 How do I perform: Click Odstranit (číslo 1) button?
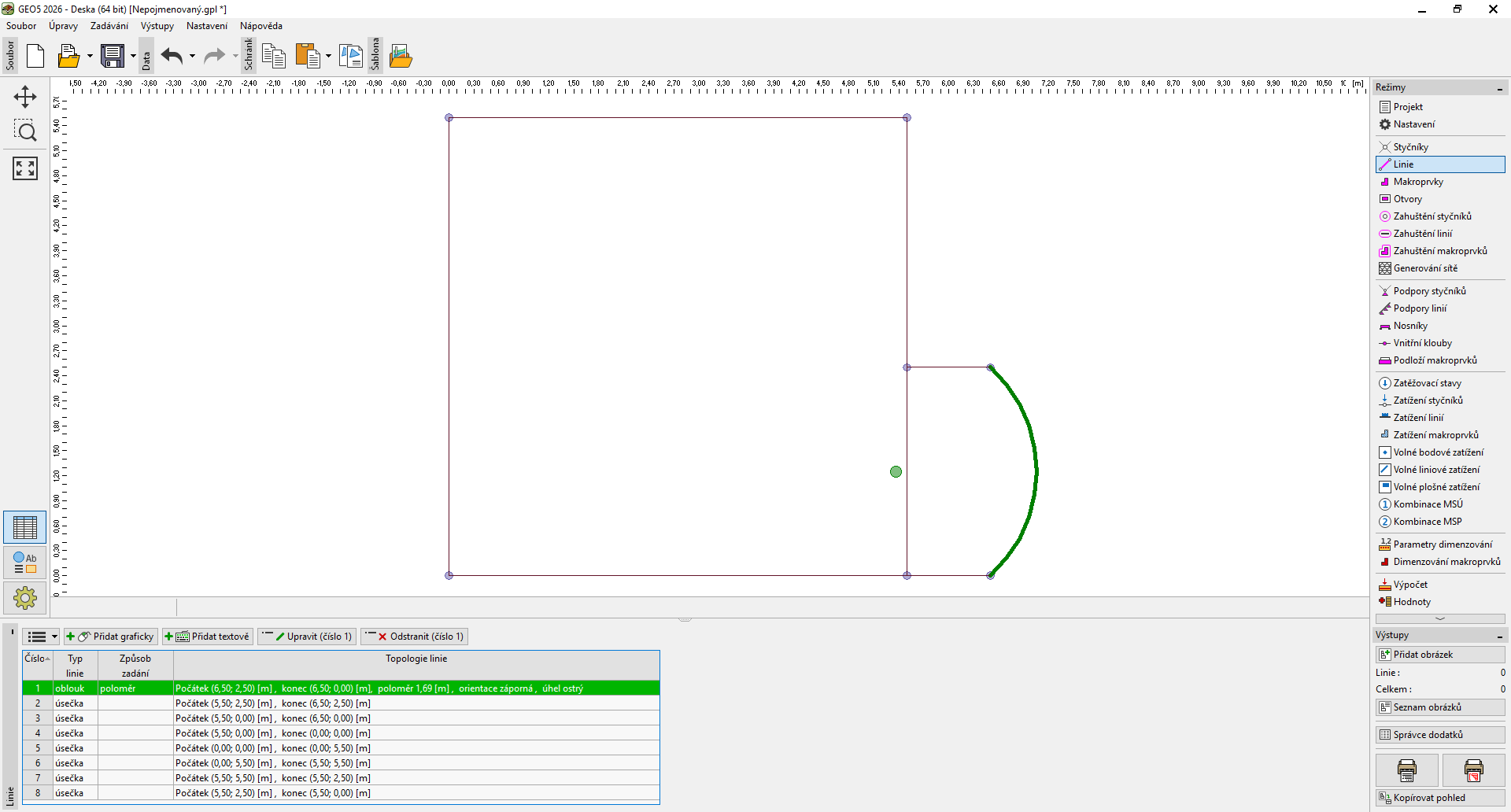415,637
